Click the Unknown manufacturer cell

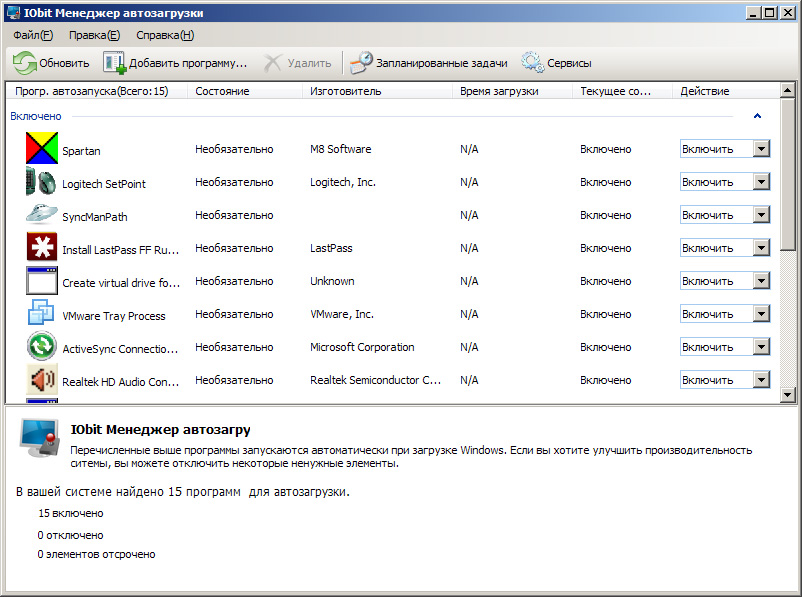pyautogui.click(x=332, y=281)
